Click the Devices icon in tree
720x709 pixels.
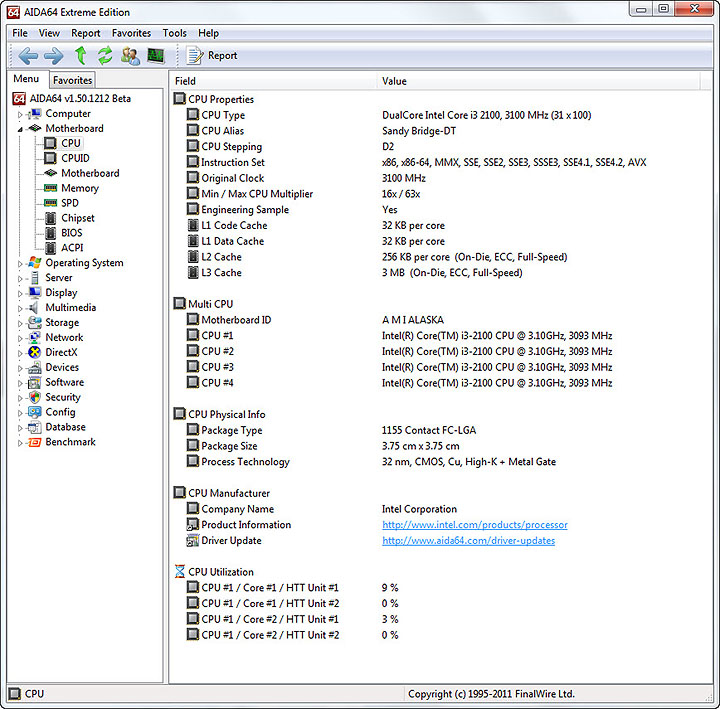tap(34, 367)
